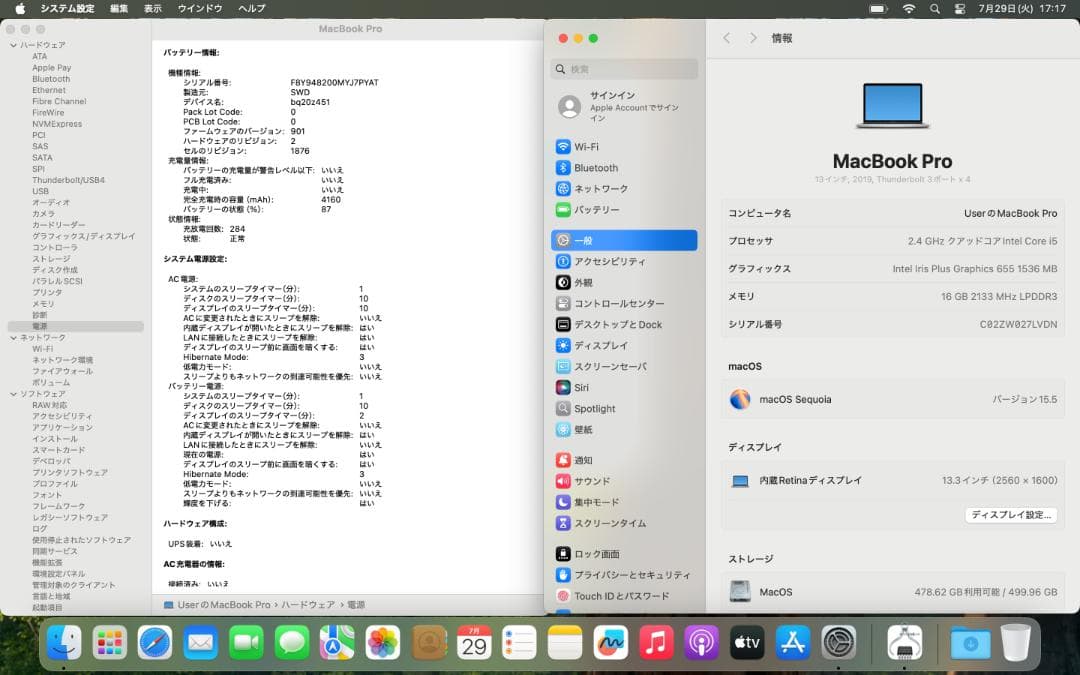The height and width of the screenshot is (675, 1080).
Task: Click the settings 検索 search field
Action: tap(624, 69)
